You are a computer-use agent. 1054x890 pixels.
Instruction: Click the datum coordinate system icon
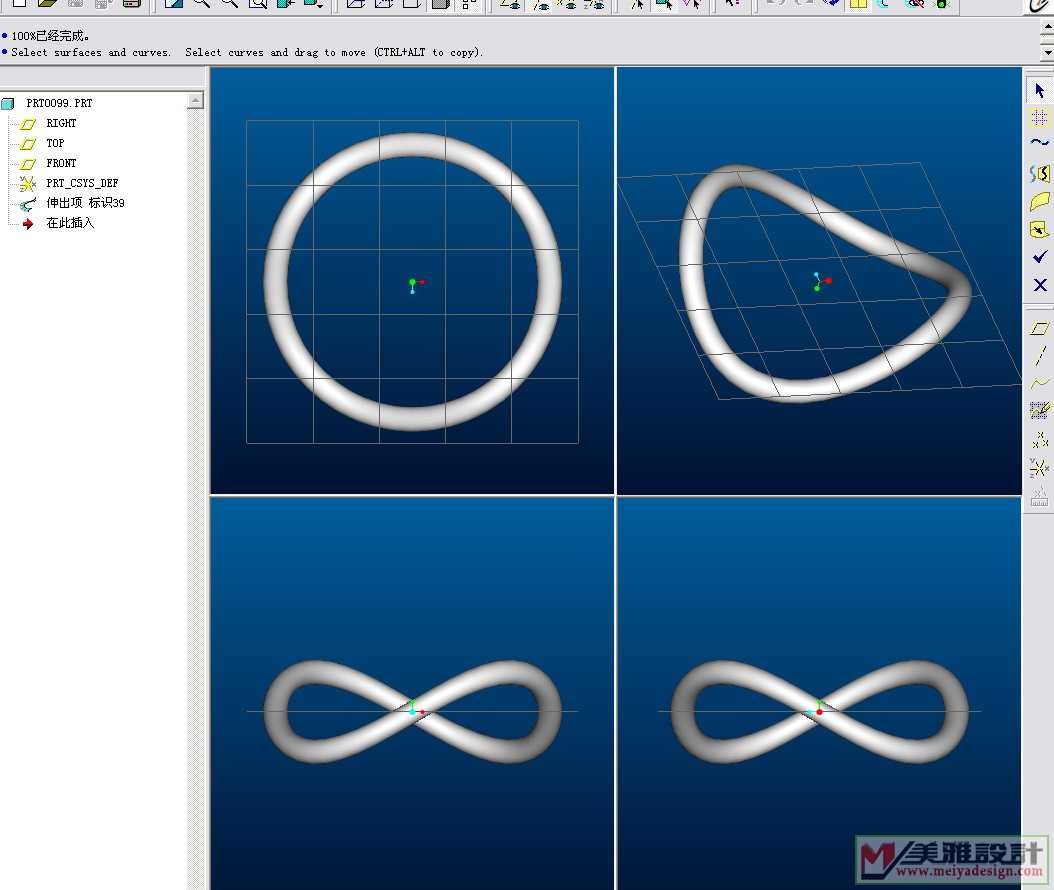pyautogui.click(x=1039, y=466)
